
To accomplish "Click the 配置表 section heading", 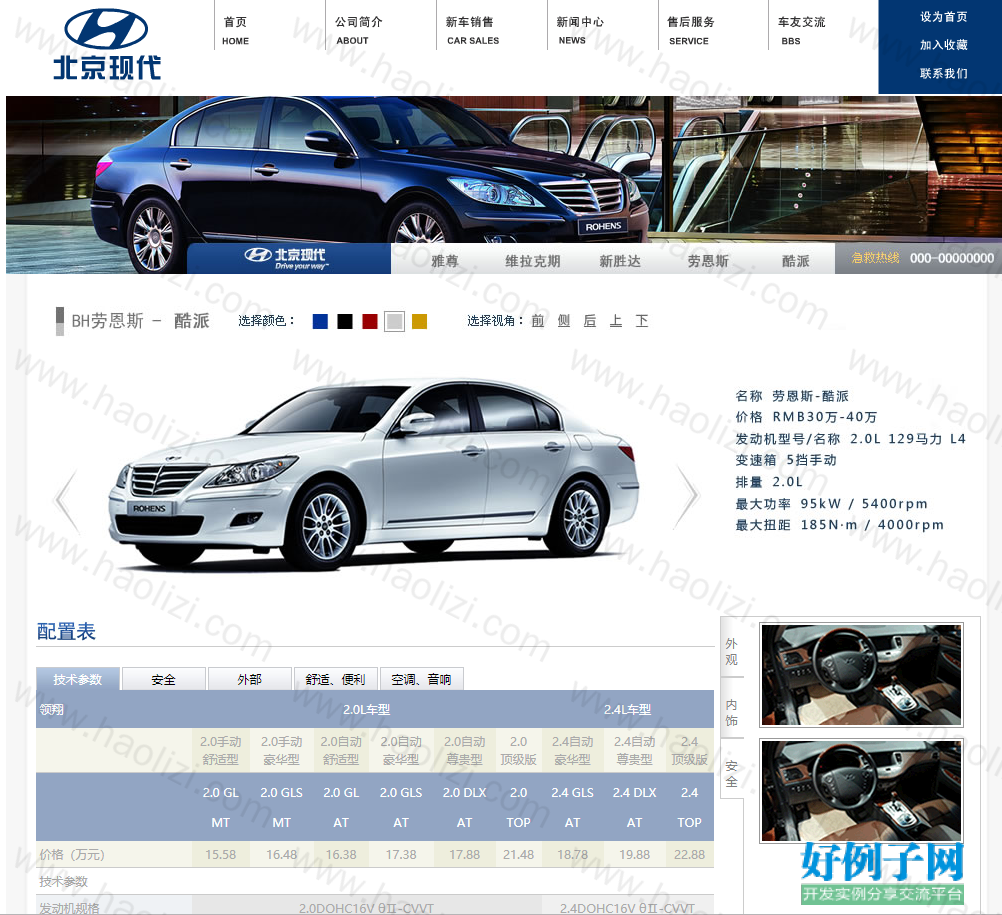I will pyautogui.click(x=66, y=632).
